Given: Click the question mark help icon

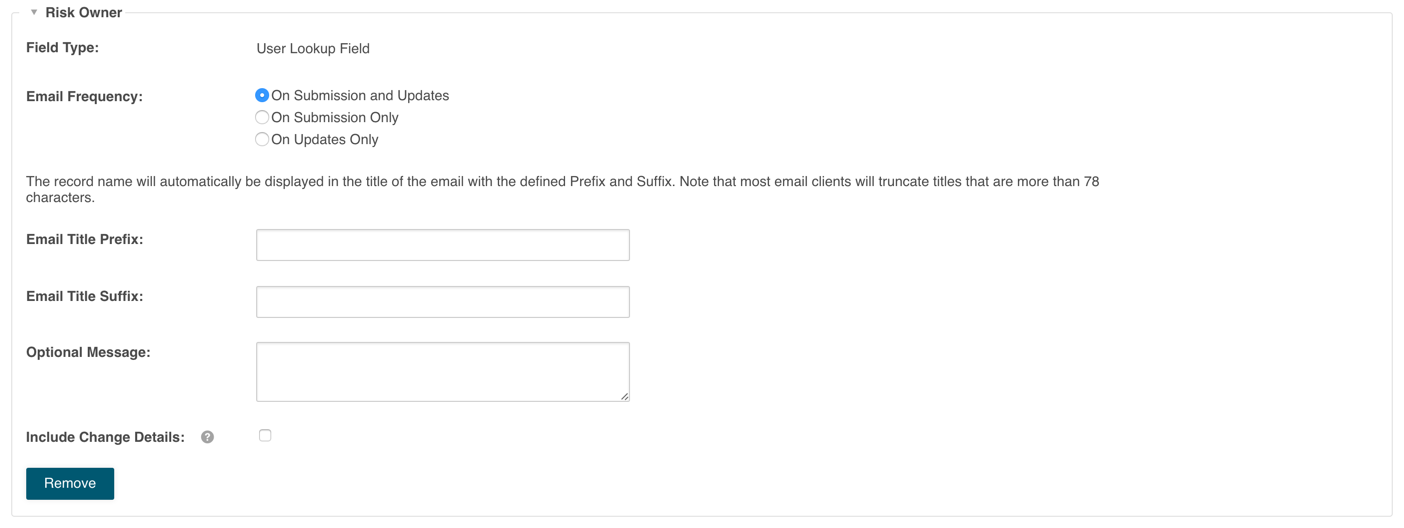Looking at the screenshot, I should pyautogui.click(x=208, y=437).
